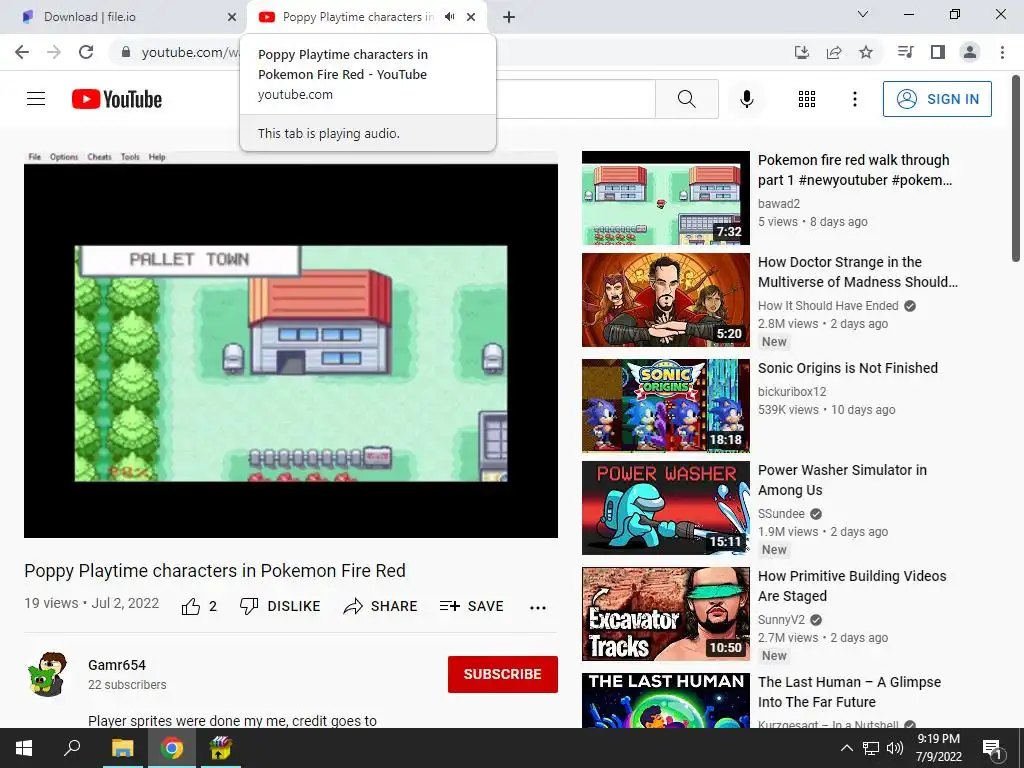Start voice search with microphone icon
This screenshot has height=768, width=1024.
tap(746, 99)
